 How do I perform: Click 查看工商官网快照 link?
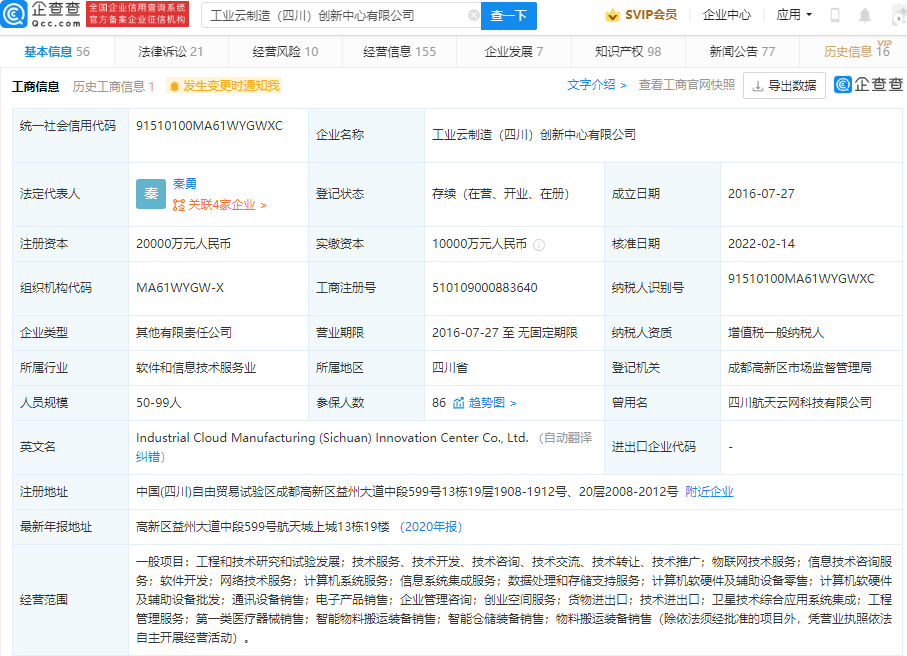(x=687, y=85)
